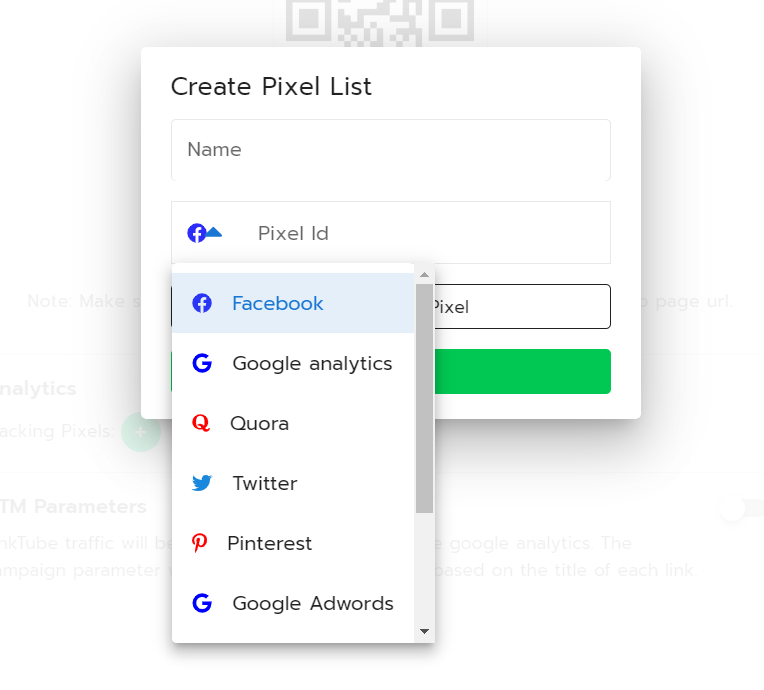764x690 pixels.
Task: Click the Google Adwords G icon
Action: [x=202, y=603]
